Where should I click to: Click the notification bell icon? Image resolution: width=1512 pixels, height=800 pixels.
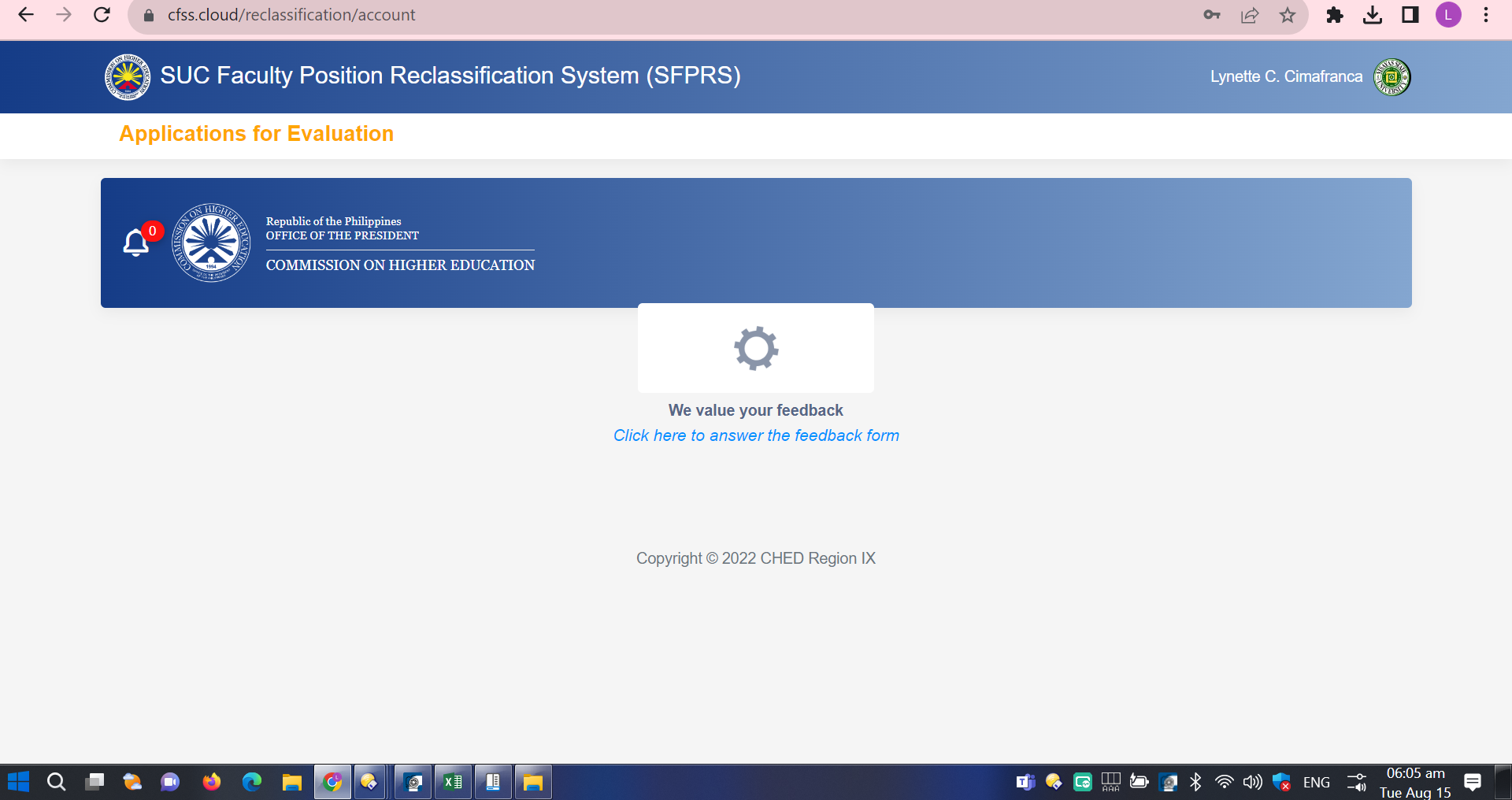136,243
